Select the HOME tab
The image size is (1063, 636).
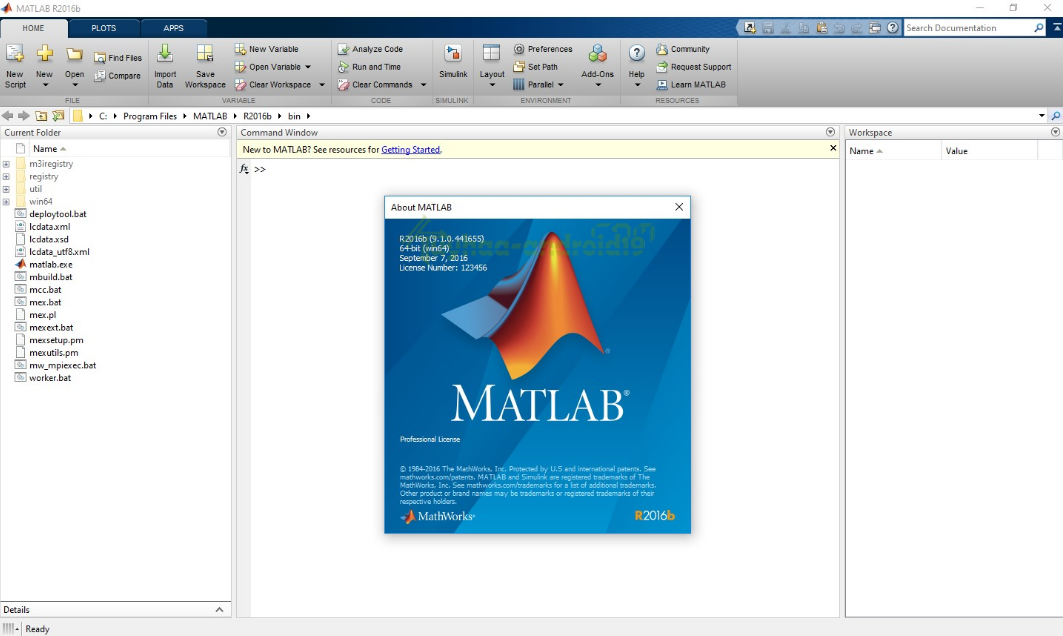click(x=33, y=28)
